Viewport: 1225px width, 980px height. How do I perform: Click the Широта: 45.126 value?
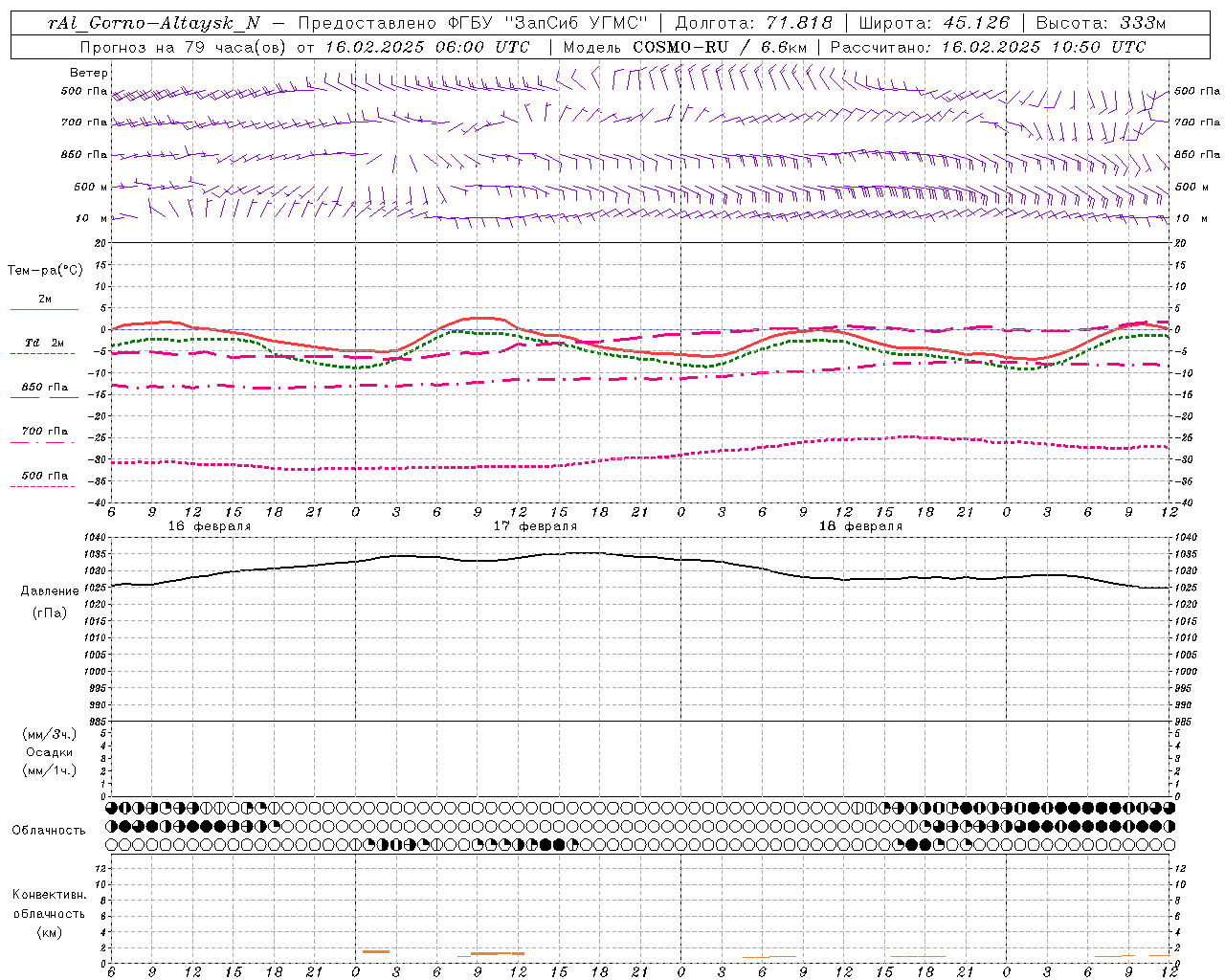[934, 23]
